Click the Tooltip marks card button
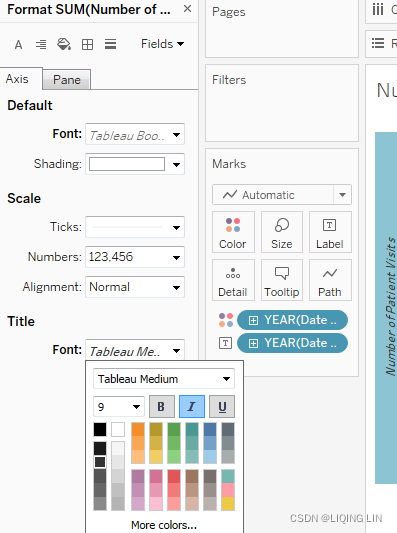 pyautogui.click(x=282, y=280)
